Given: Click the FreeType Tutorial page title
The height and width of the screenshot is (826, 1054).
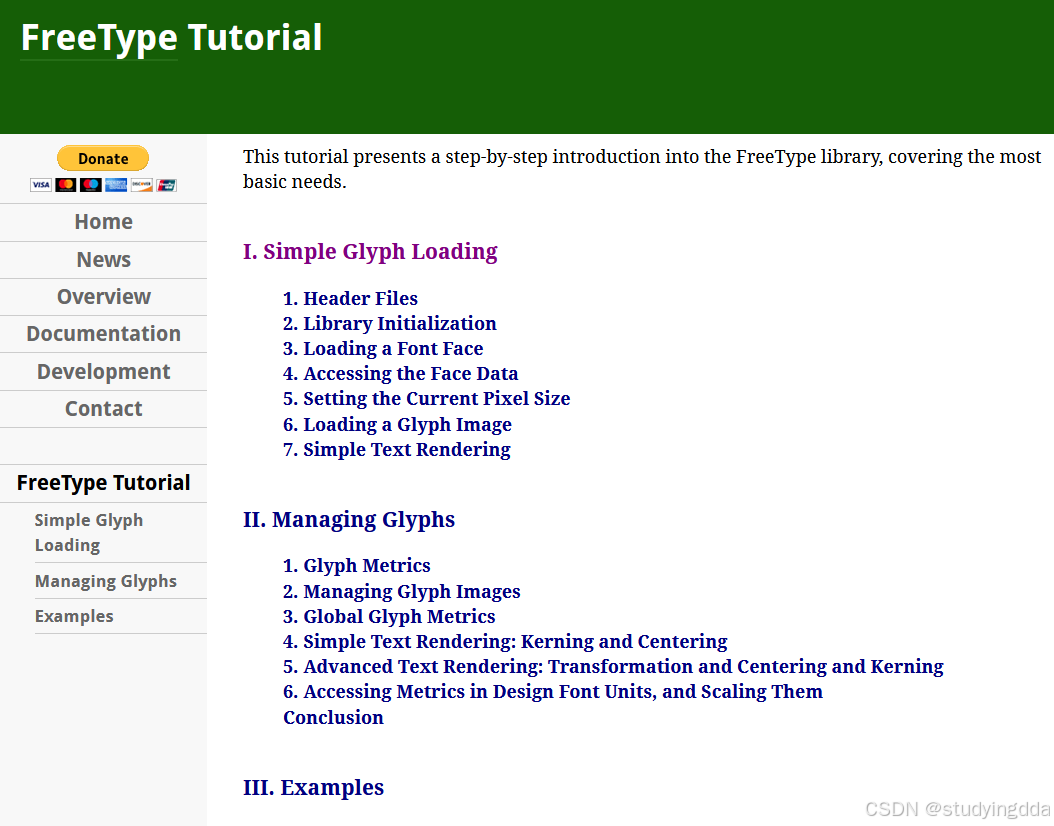Looking at the screenshot, I should (171, 38).
